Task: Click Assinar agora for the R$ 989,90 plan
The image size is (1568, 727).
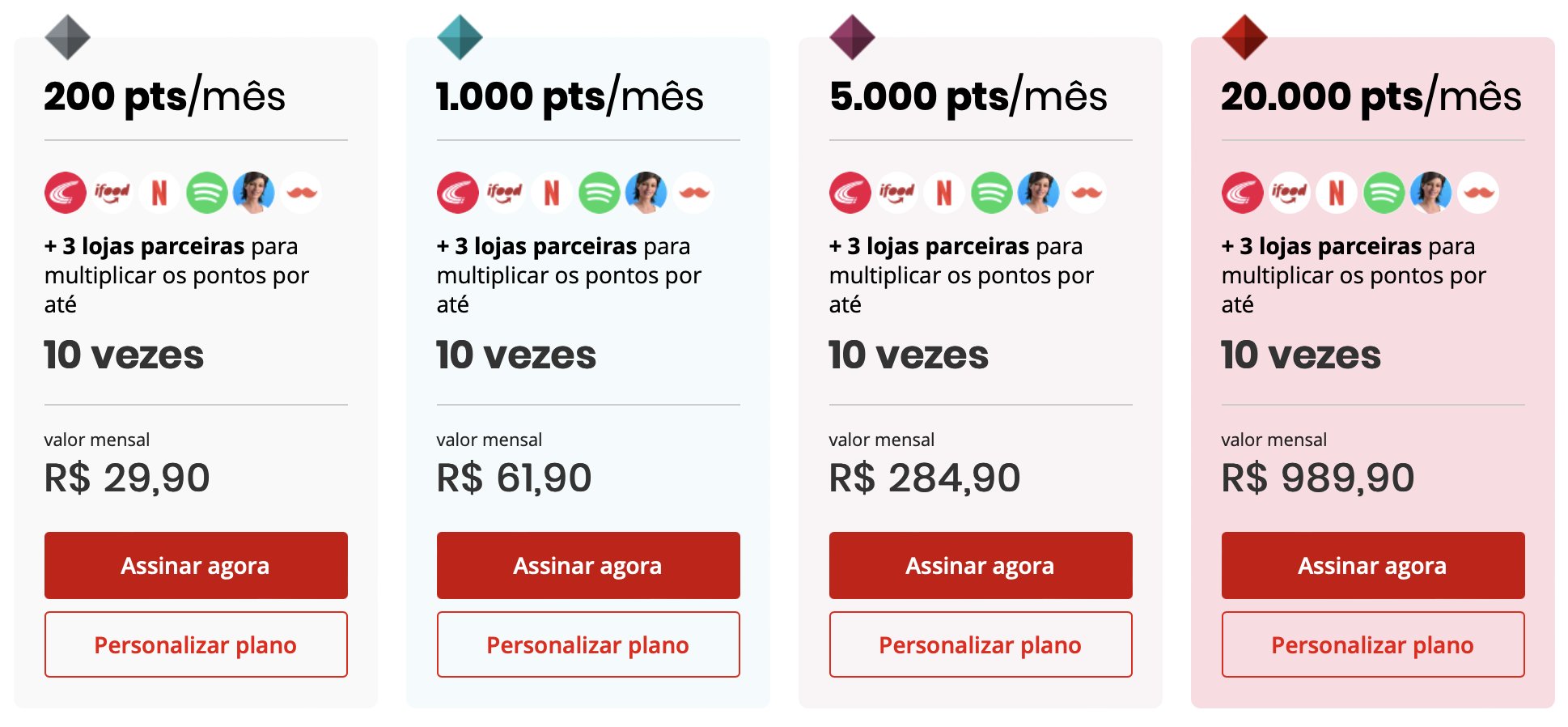Action: 1373,565
